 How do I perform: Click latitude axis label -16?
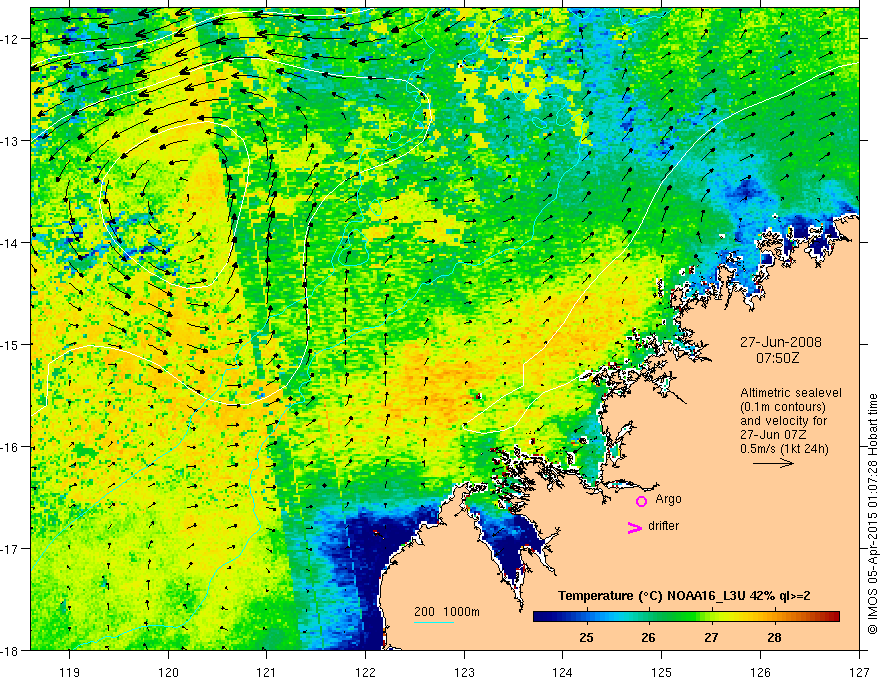[11, 447]
